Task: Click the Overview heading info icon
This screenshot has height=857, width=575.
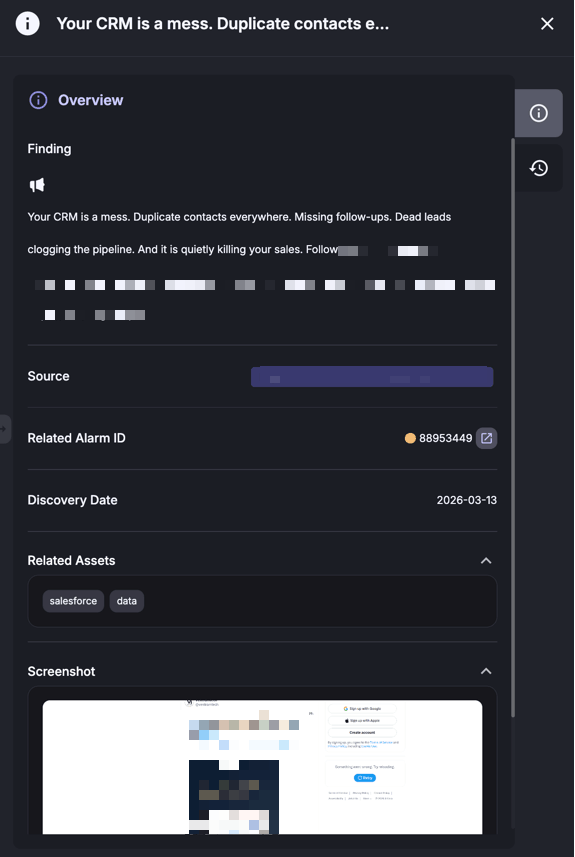Action: (38, 100)
